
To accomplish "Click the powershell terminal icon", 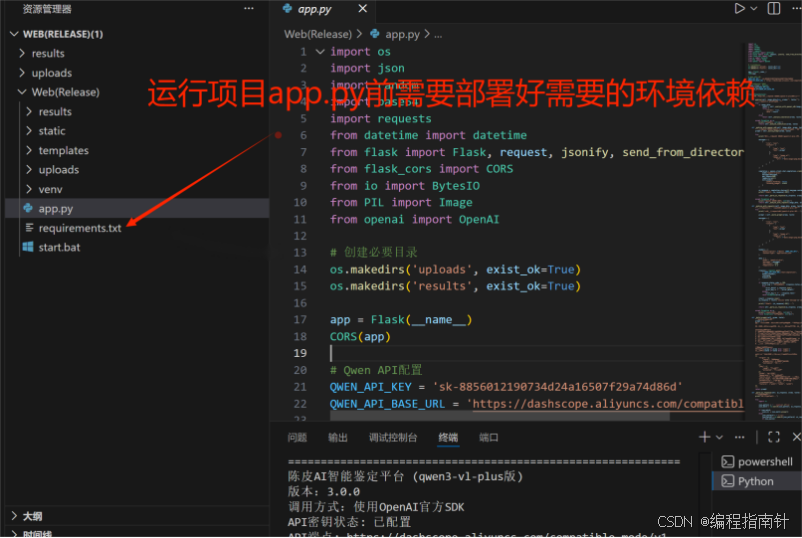I will [x=727, y=462].
